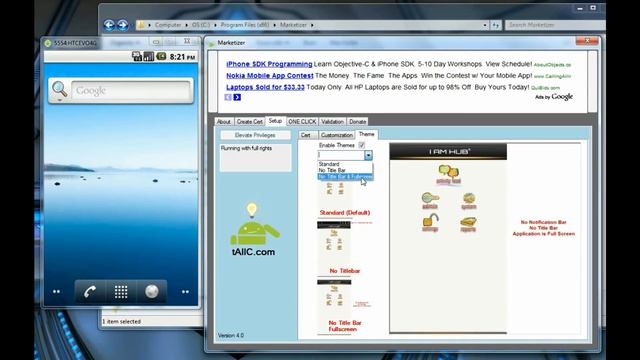Image resolution: width=640 pixels, height=360 pixels.
Task: Click the Elevate Privileges button
Action: 256,135
